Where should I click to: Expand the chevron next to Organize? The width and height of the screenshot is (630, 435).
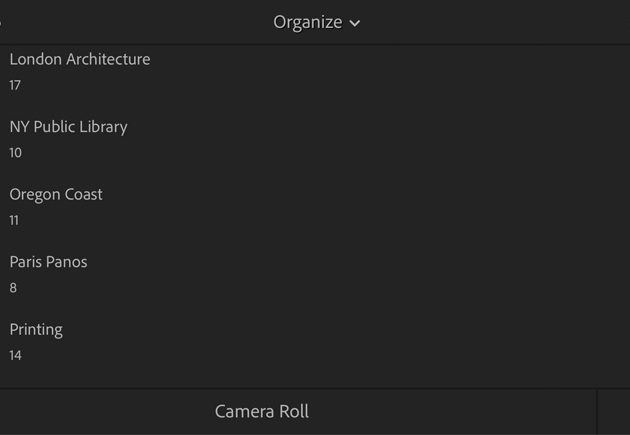(355, 23)
